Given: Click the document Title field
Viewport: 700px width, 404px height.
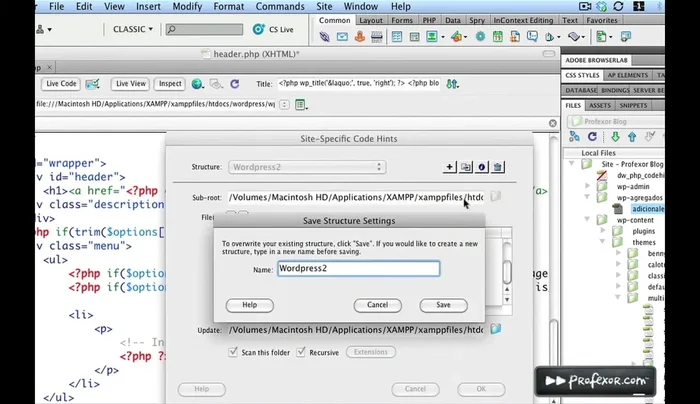Looking at the screenshot, I should (359, 83).
